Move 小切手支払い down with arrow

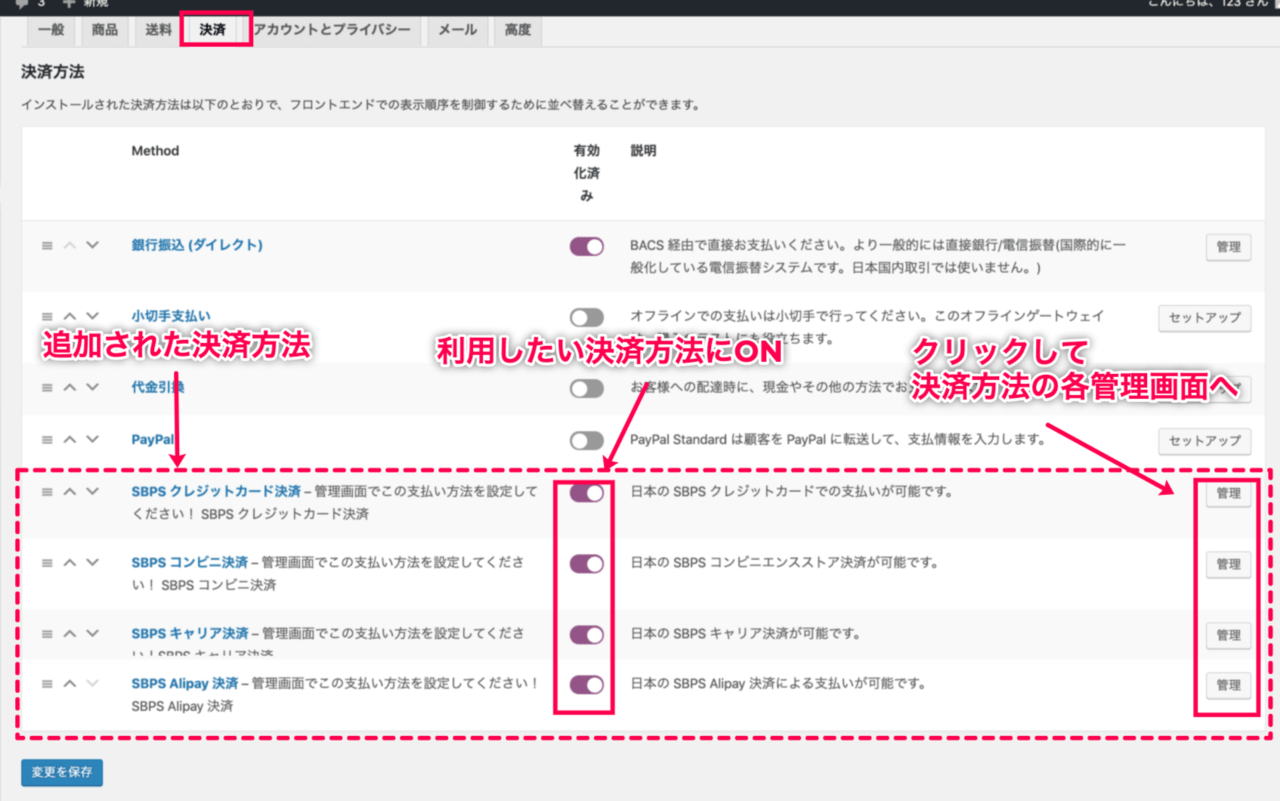click(92, 316)
